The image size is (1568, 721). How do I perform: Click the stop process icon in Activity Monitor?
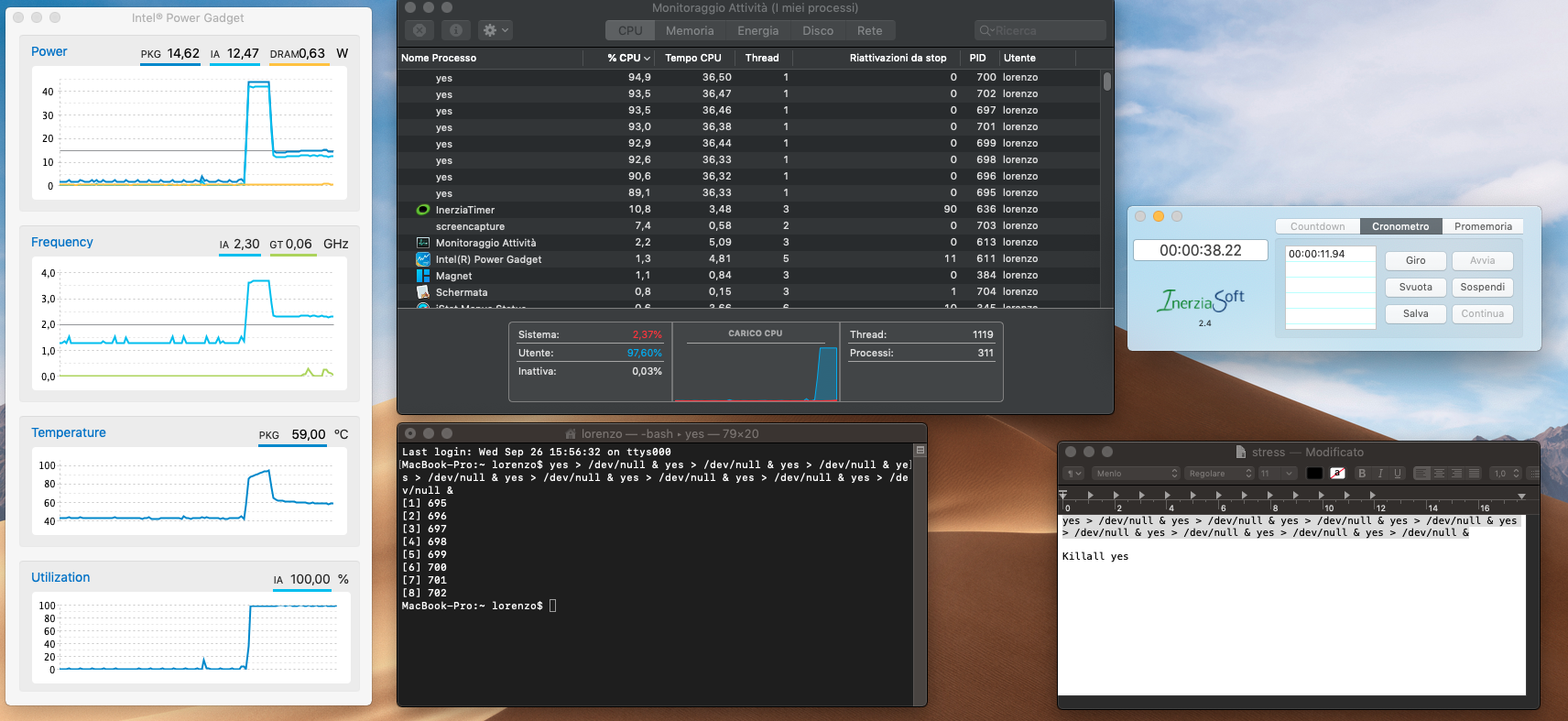419,30
